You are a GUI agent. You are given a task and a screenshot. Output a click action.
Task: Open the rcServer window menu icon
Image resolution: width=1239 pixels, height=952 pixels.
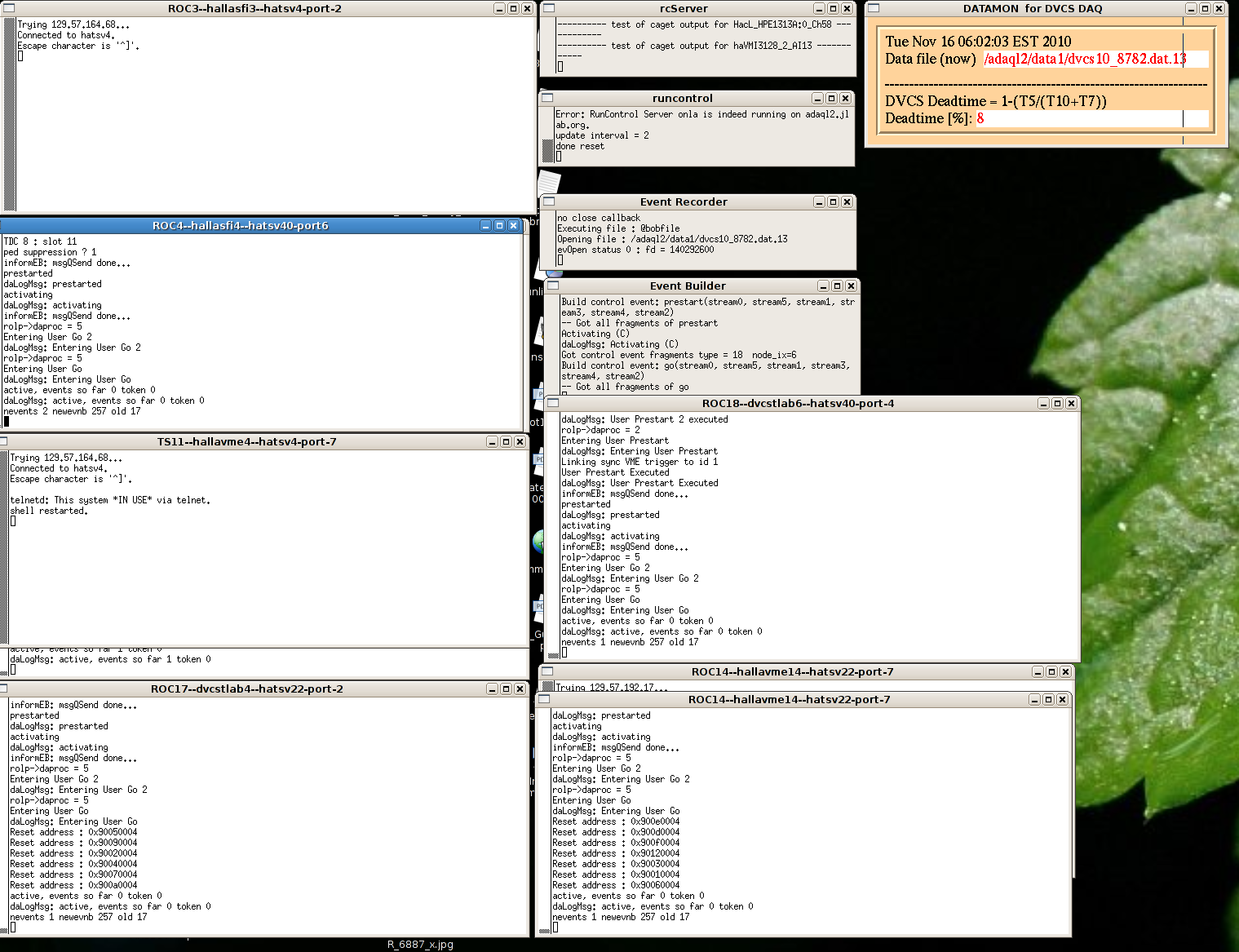(550, 8)
